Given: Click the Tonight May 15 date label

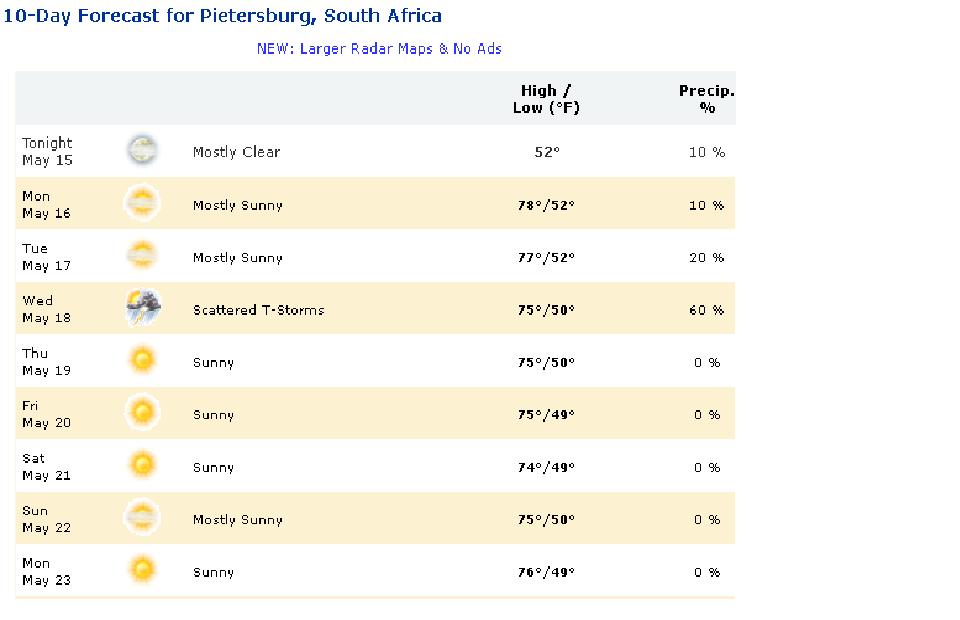Looking at the screenshot, I should click(x=47, y=152).
